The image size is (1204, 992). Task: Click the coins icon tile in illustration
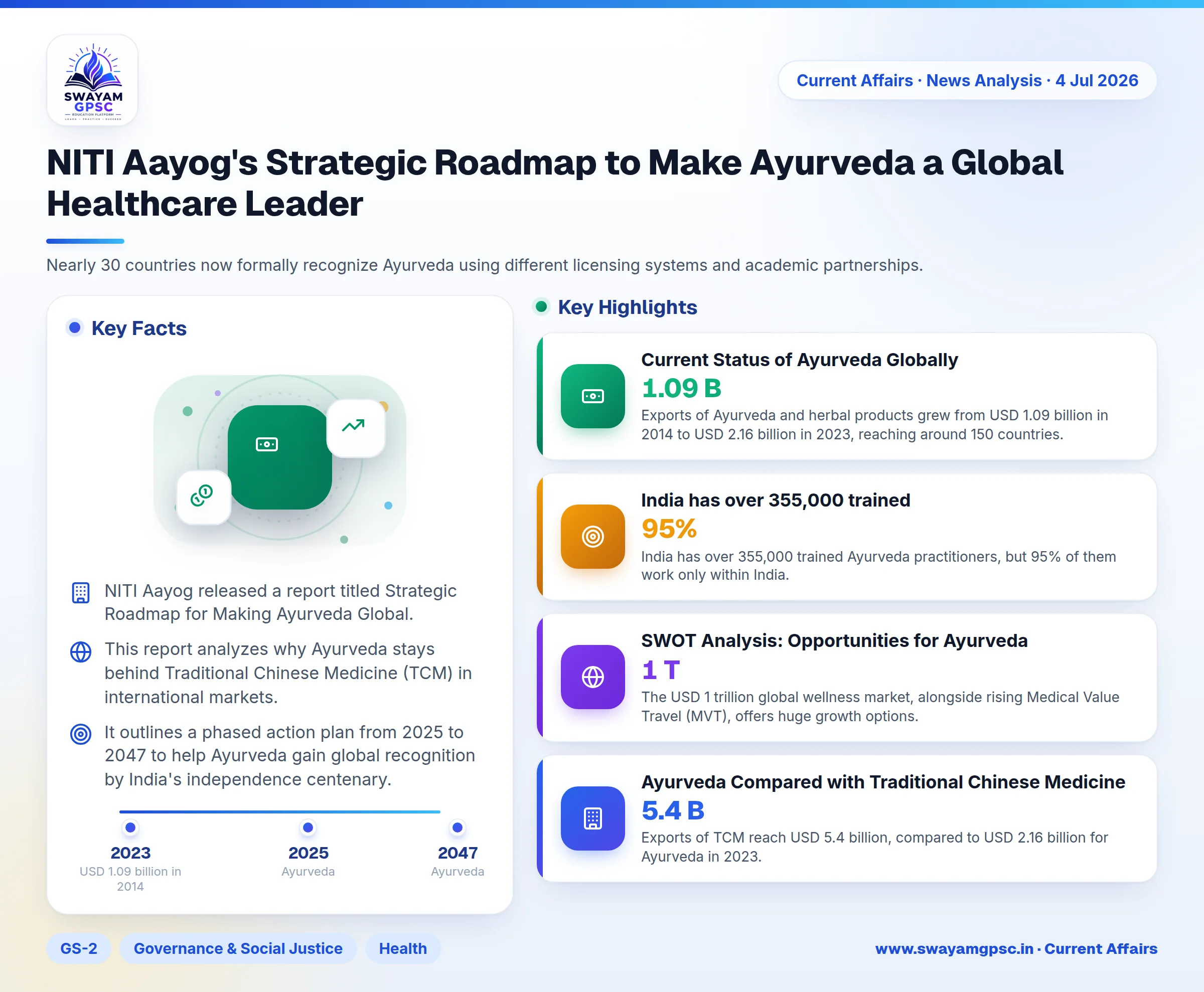pyautogui.click(x=204, y=497)
